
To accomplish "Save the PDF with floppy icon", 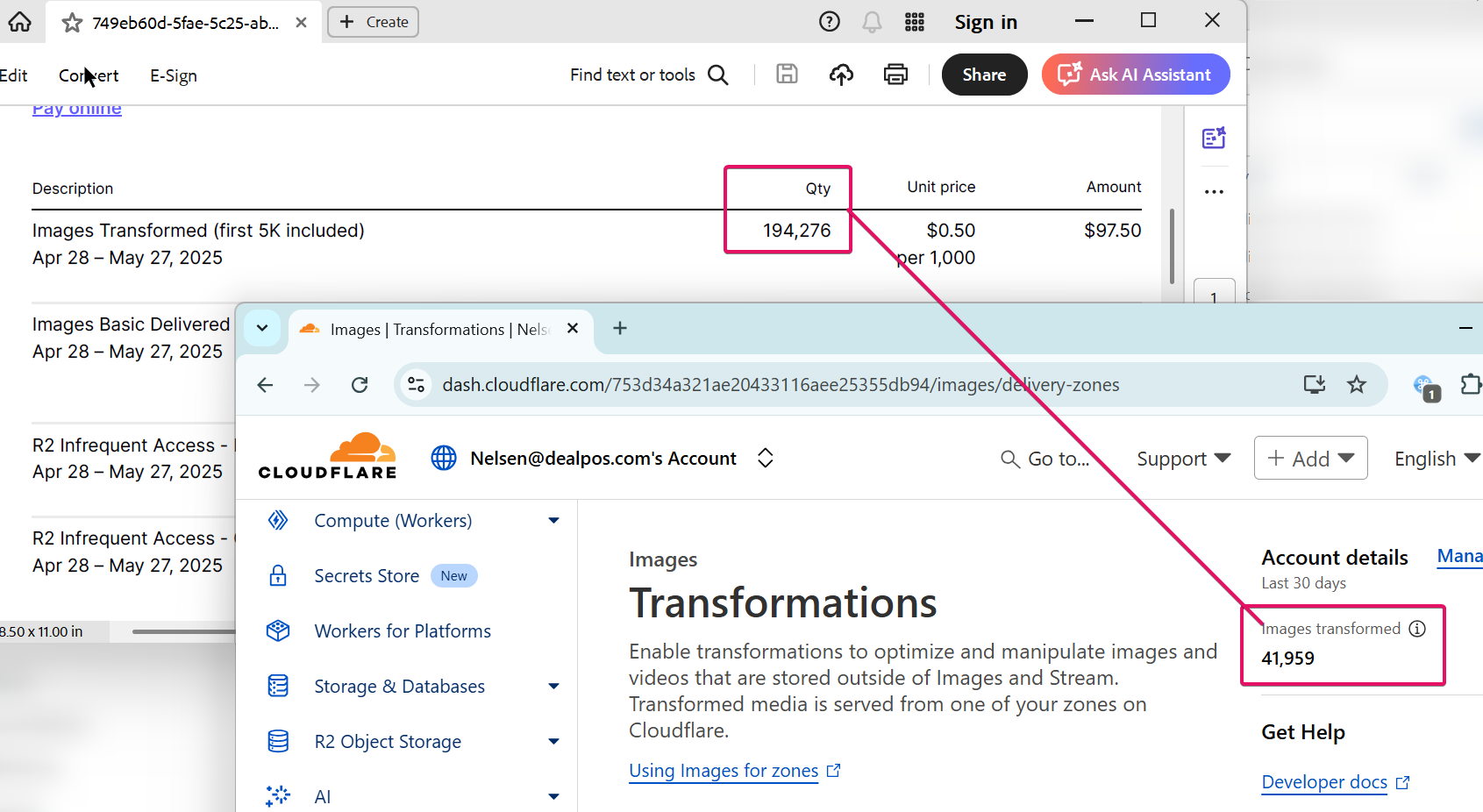I will tap(787, 75).
